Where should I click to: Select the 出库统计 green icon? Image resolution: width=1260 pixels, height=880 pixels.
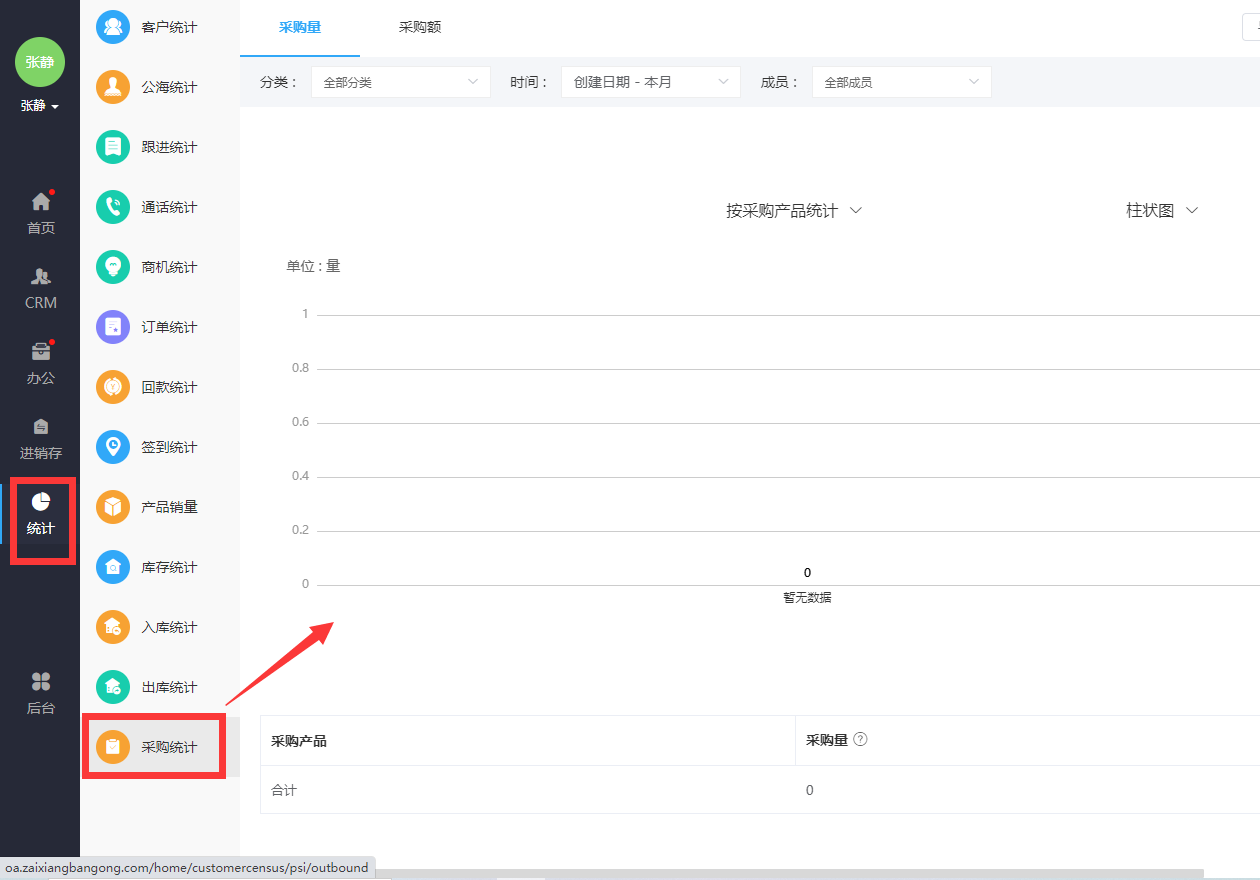click(x=113, y=687)
